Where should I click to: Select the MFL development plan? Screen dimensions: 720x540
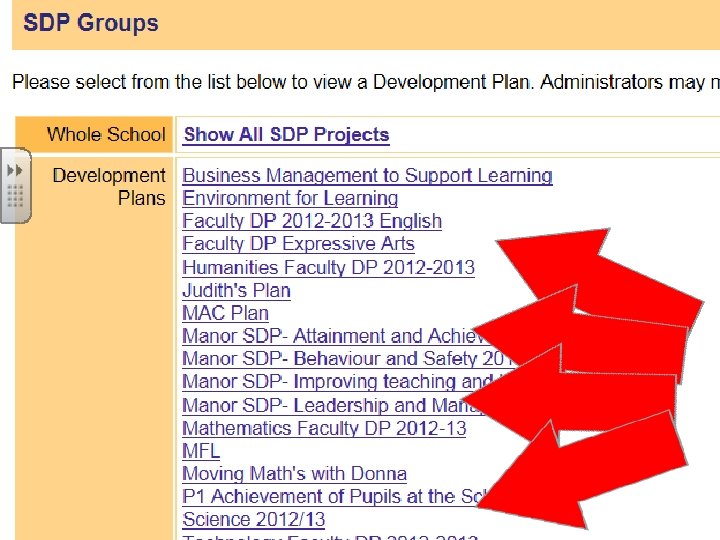201,451
